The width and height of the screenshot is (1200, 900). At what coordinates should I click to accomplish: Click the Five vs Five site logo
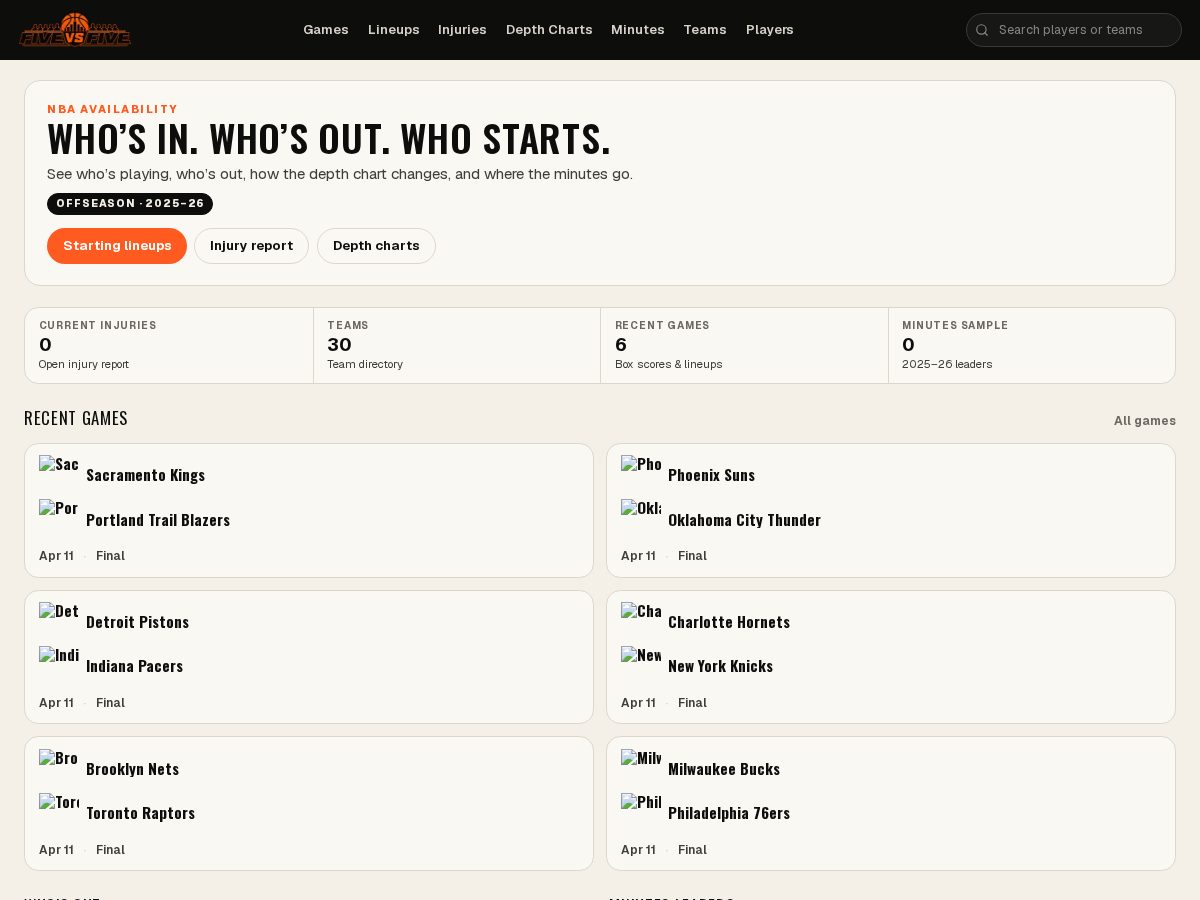[75, 30]
